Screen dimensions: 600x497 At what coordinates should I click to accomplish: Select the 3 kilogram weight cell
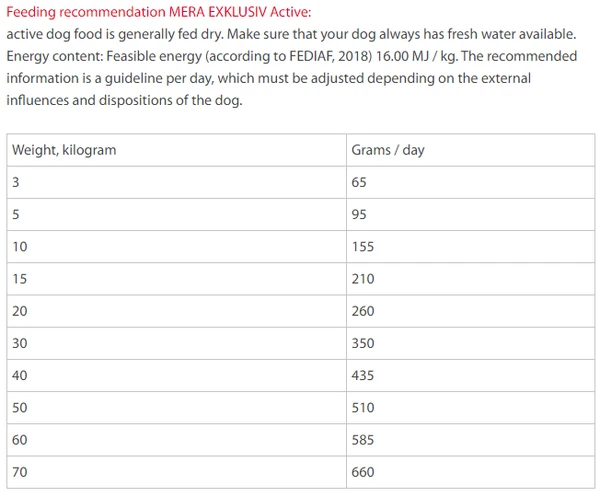point(16,182)
